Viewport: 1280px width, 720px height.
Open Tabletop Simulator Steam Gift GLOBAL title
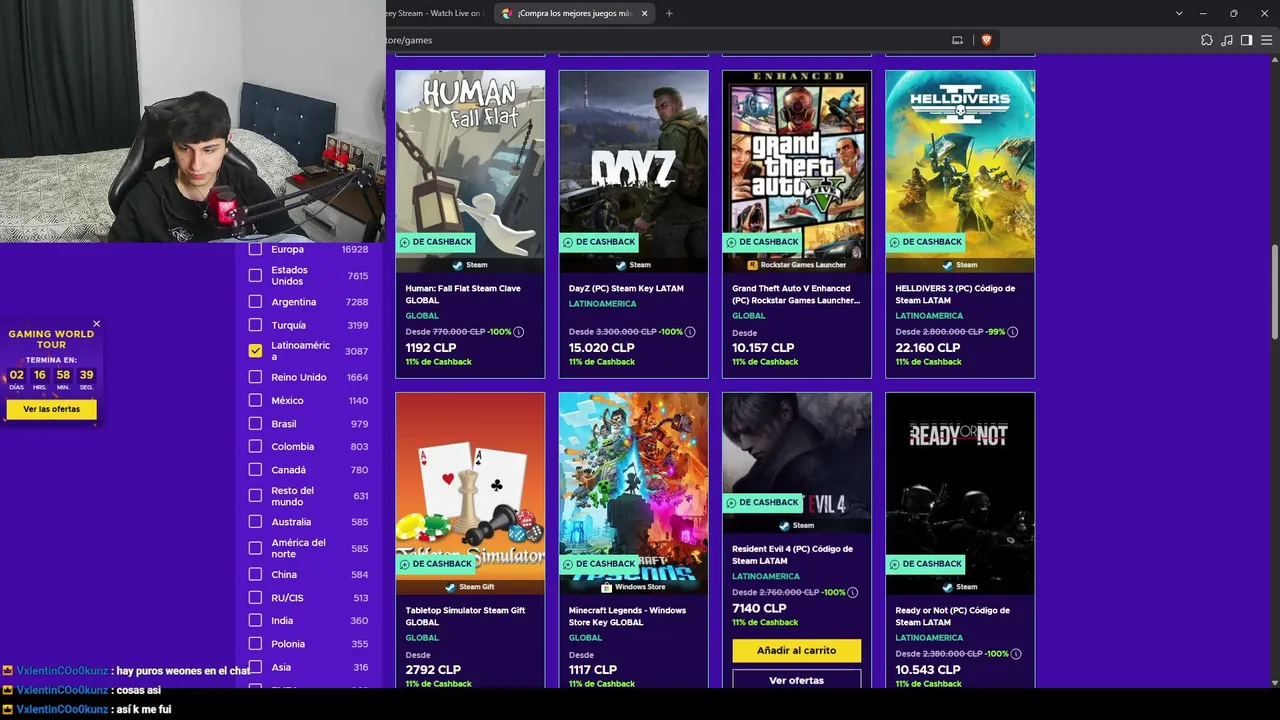[465, 616]
